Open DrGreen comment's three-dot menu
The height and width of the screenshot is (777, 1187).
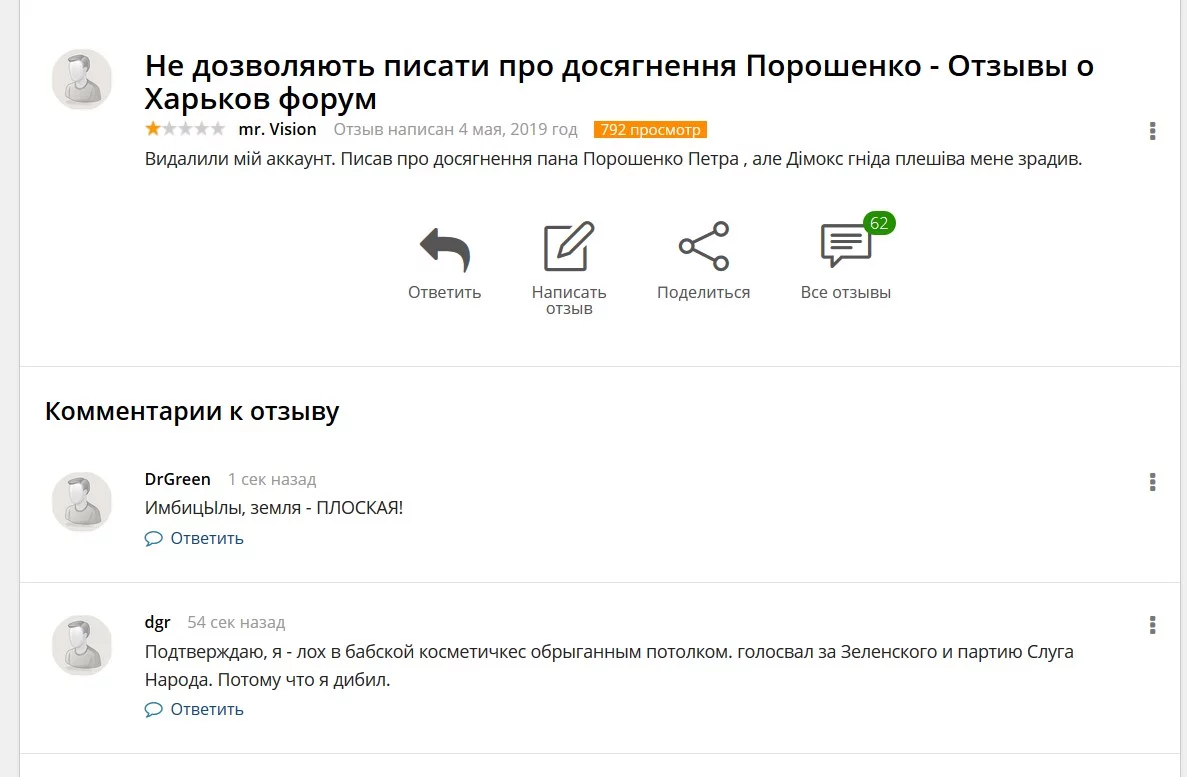[1152, 482]
